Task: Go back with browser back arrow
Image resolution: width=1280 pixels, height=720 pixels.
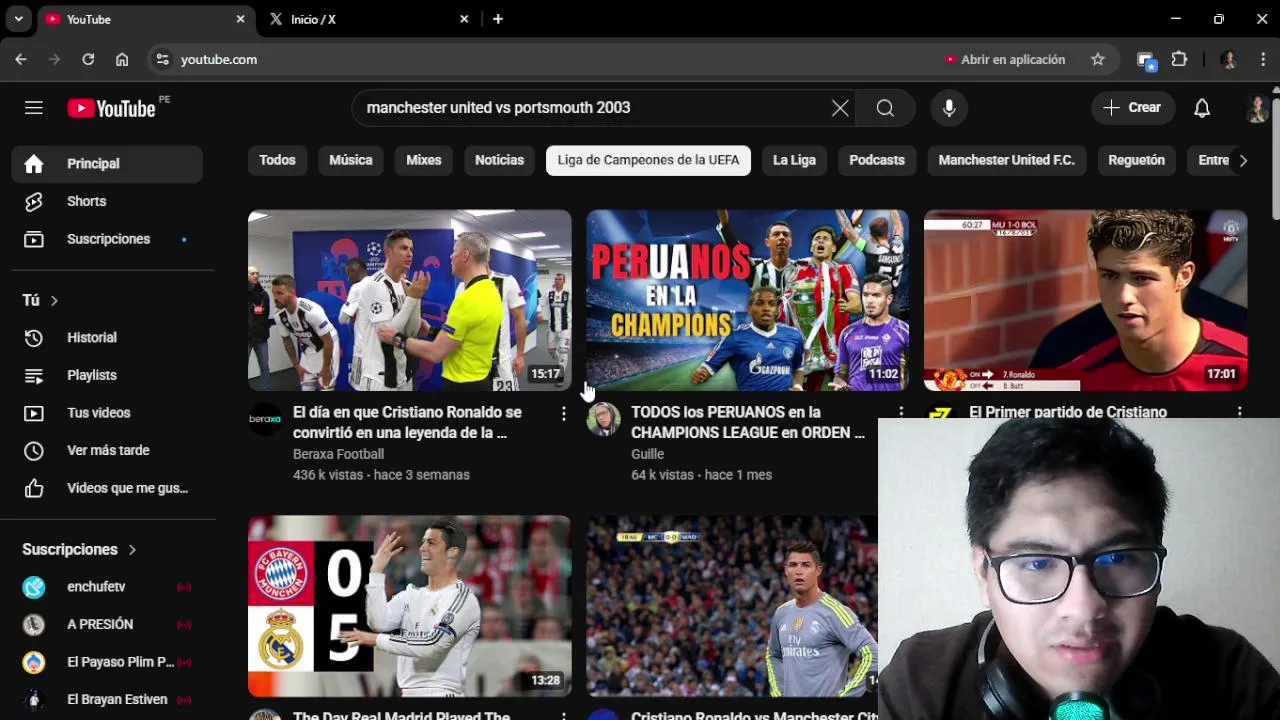Action: [x=21, y=60]
